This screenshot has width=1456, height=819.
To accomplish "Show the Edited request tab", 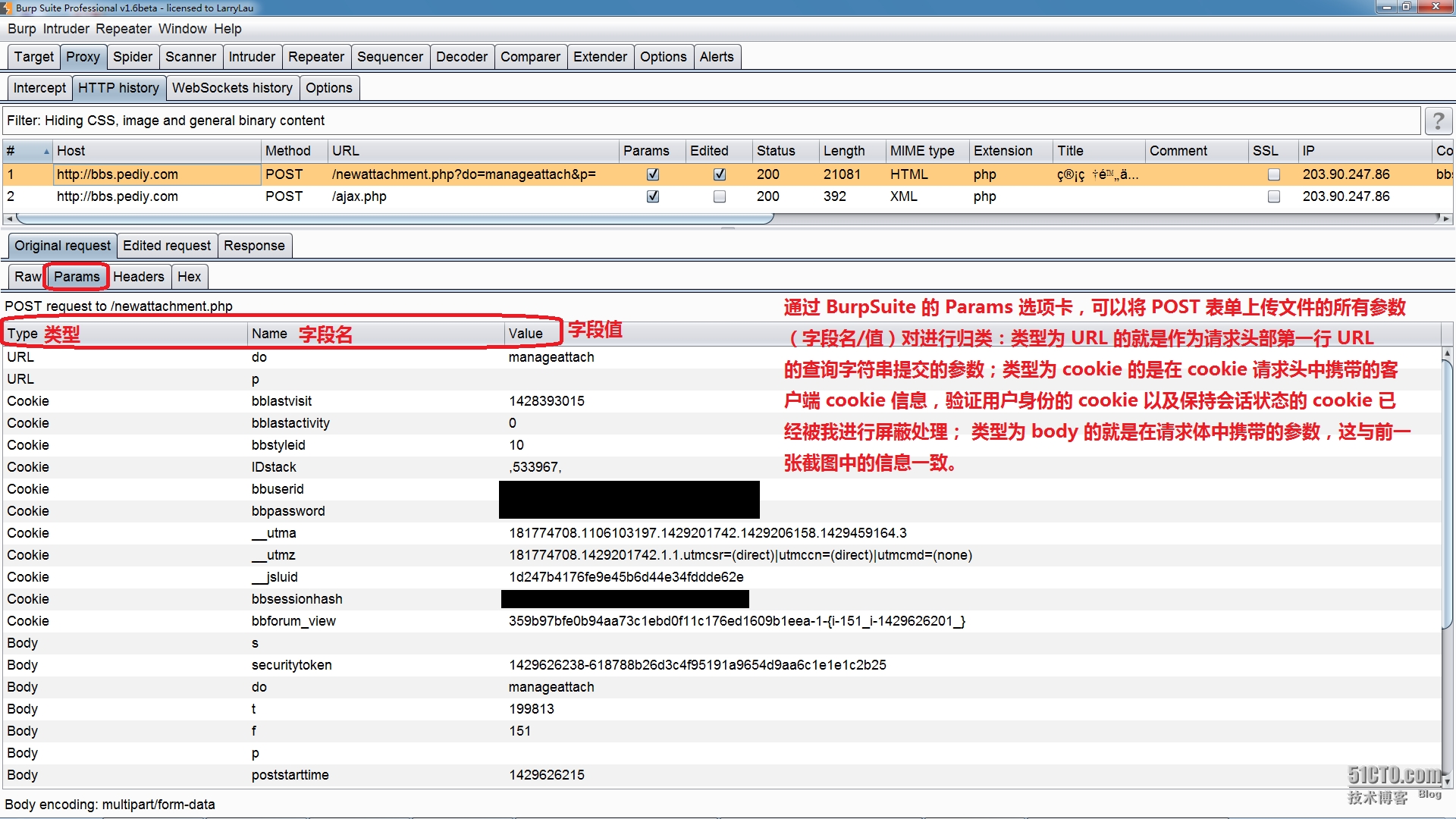I will click(x=167, y=246).
